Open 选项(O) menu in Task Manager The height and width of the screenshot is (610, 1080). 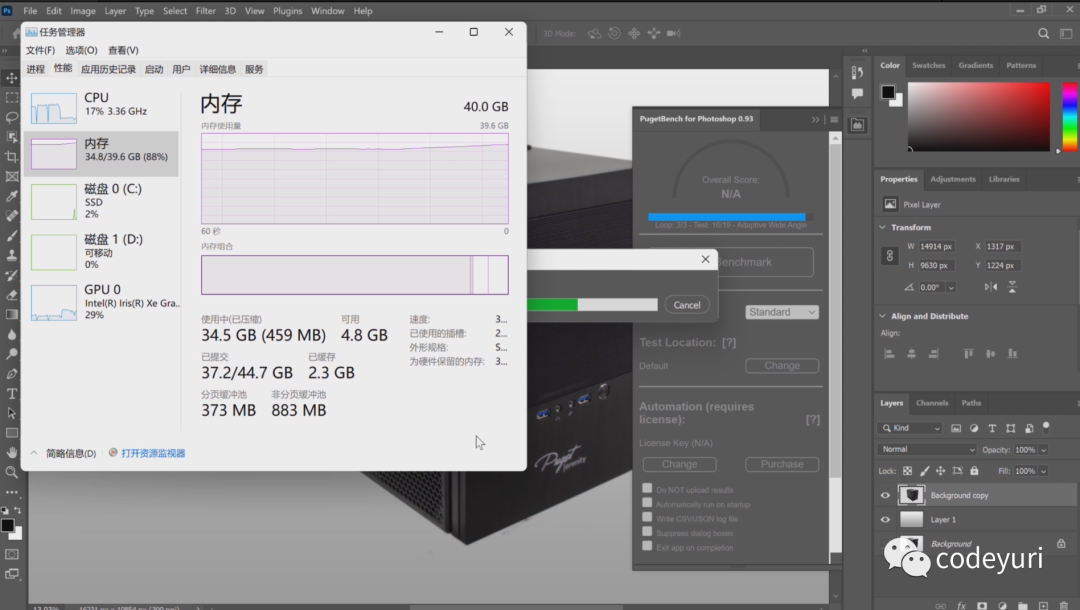coord(81,50)
